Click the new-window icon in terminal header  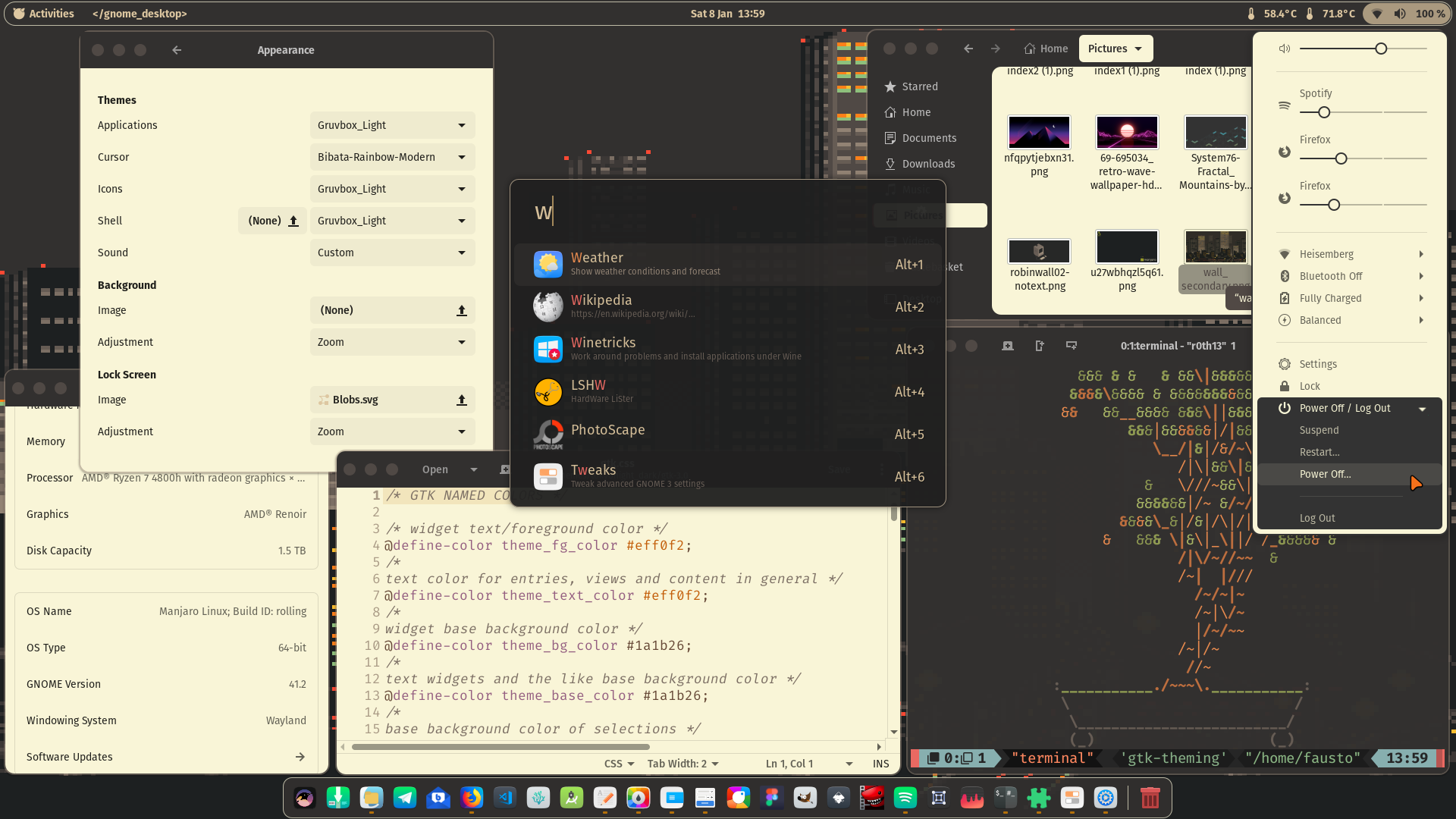coord(1072,346)
